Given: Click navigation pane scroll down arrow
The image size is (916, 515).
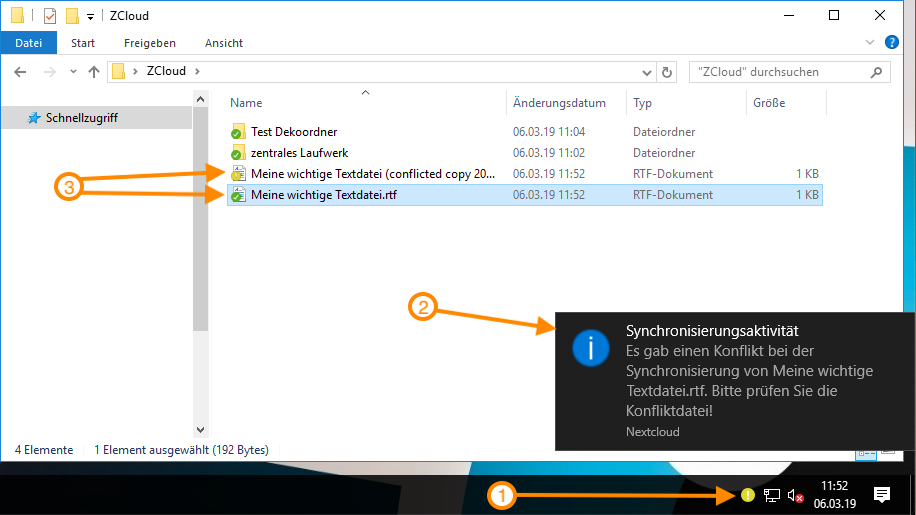Looking at the screenshot, I should [200, 430].
